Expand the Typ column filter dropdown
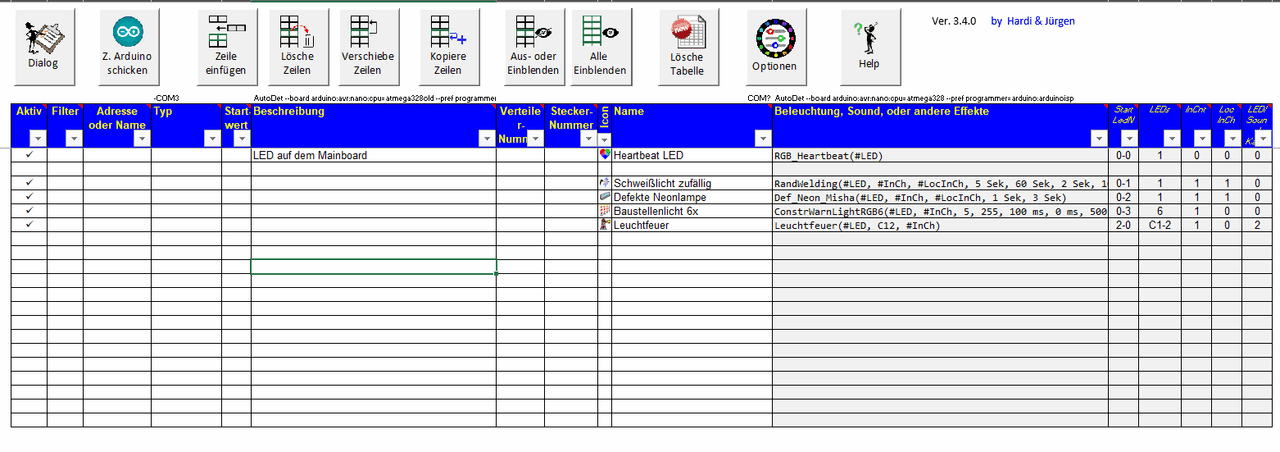 [211, 139]
